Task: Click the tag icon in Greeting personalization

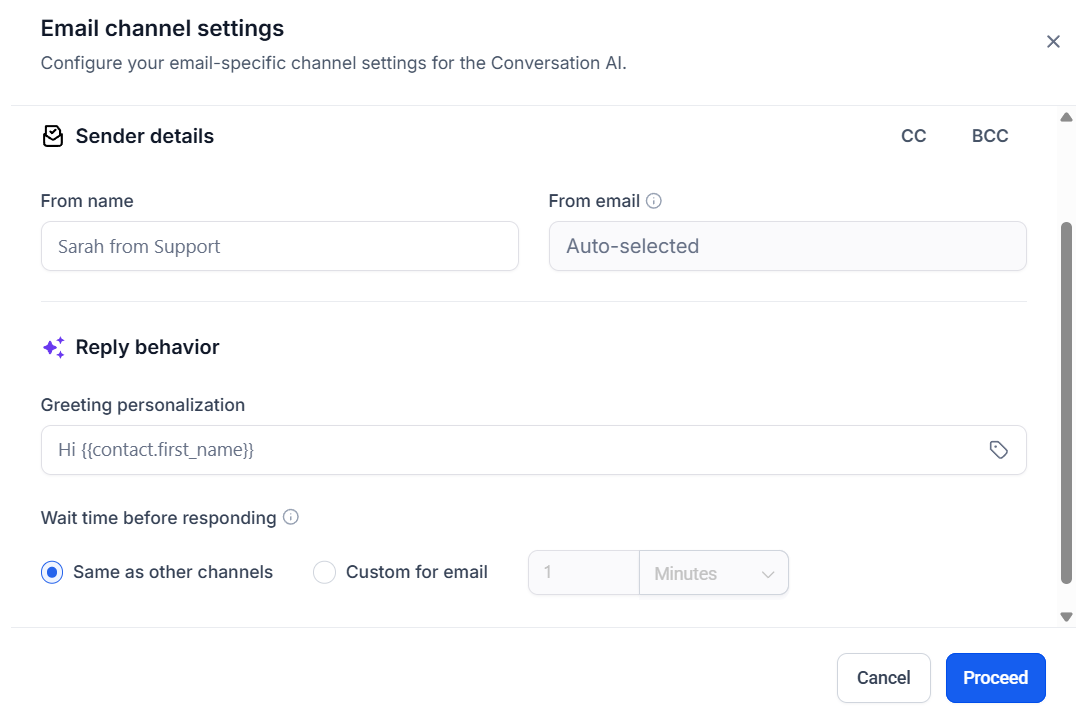Action: pos(998,450)
